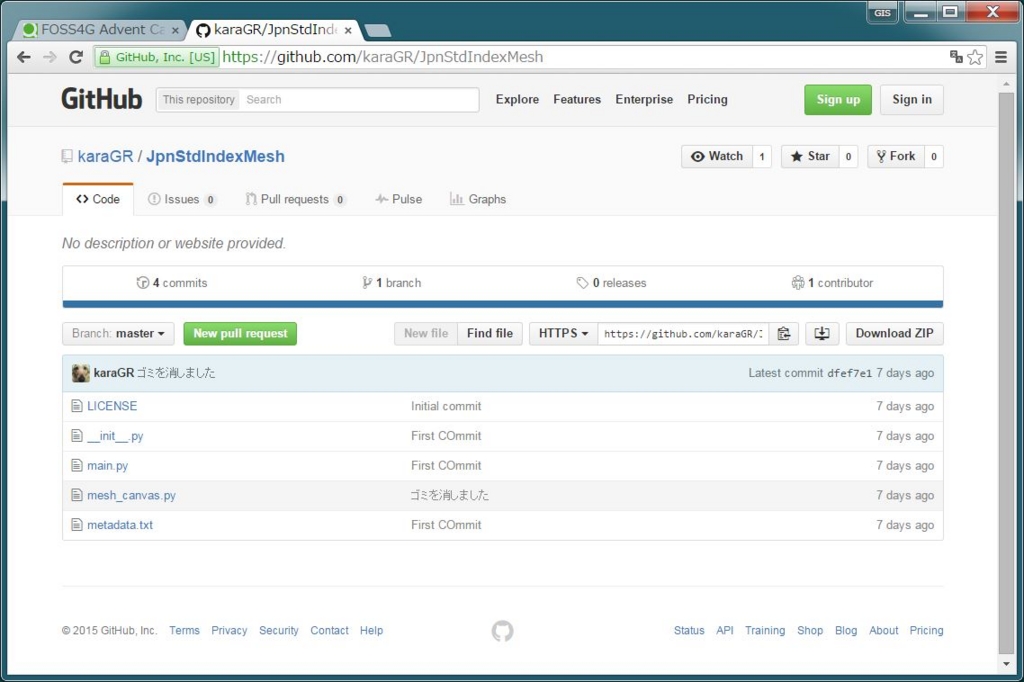The width and height of the screenshot is (1024, 682).
Task: Click the copy clone URL clipboard icon
Action: coord(784,334)
